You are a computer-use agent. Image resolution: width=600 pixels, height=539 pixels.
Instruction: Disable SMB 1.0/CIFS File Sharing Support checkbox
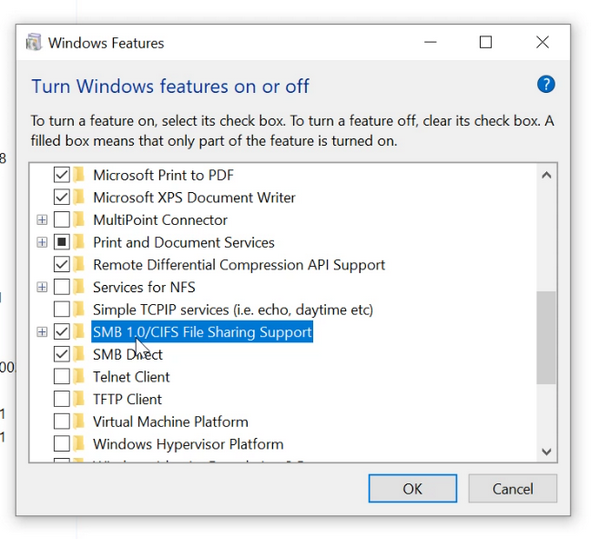tap(62, 332)
